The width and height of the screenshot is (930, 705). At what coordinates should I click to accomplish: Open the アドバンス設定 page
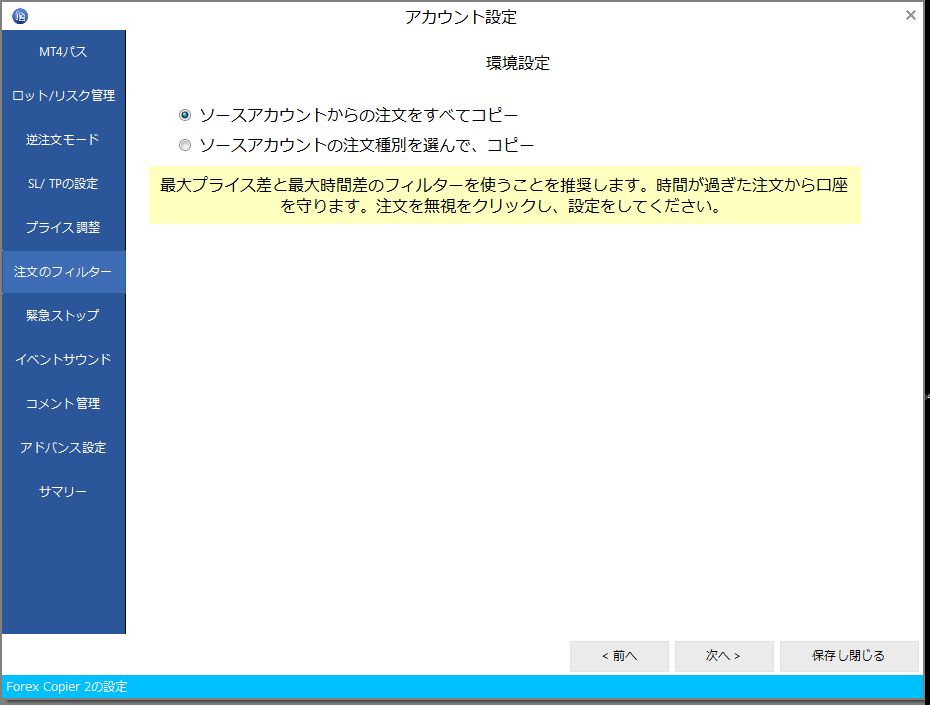click(x=63, y=447)
